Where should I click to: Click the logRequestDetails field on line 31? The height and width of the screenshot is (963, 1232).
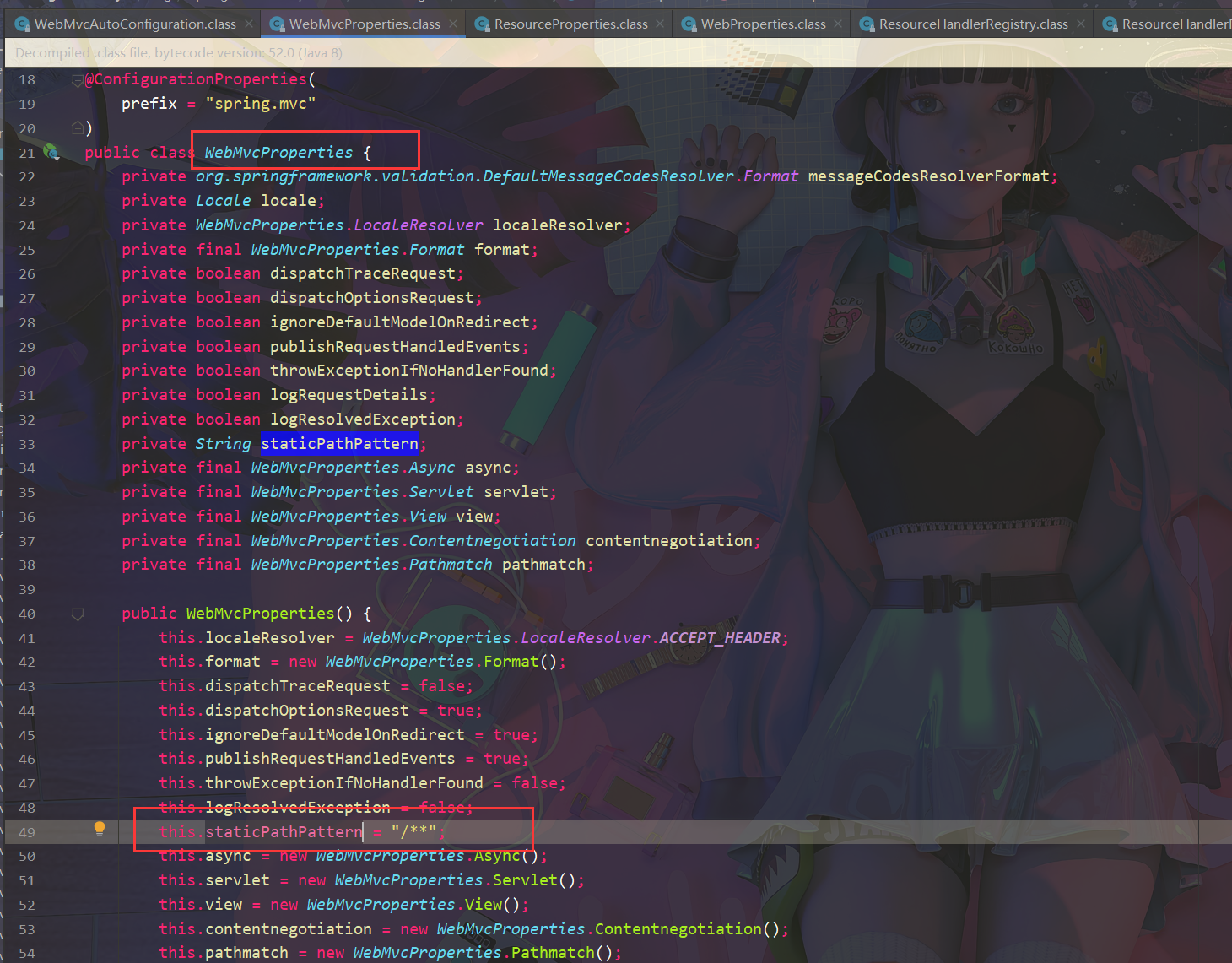(x=349, y=395)
